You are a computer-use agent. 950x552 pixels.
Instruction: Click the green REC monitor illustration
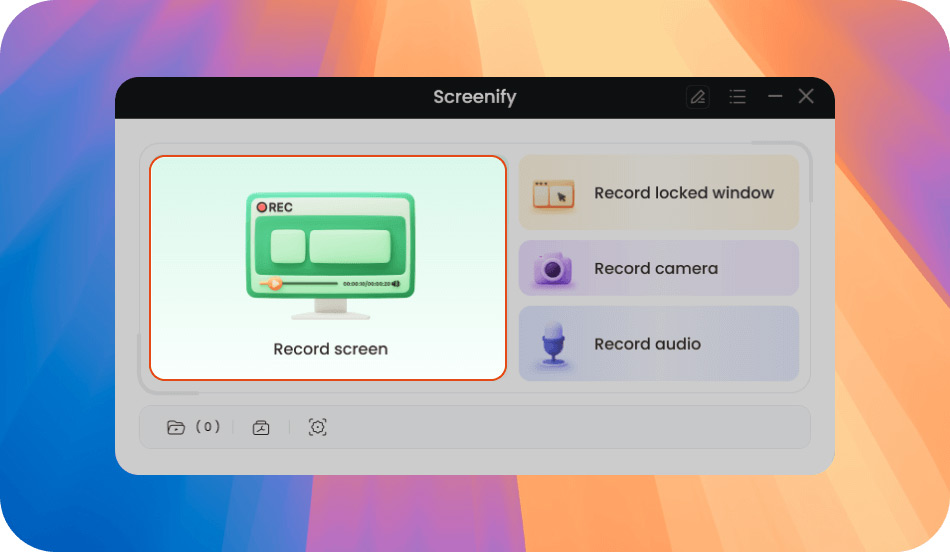tap(330, 255)
